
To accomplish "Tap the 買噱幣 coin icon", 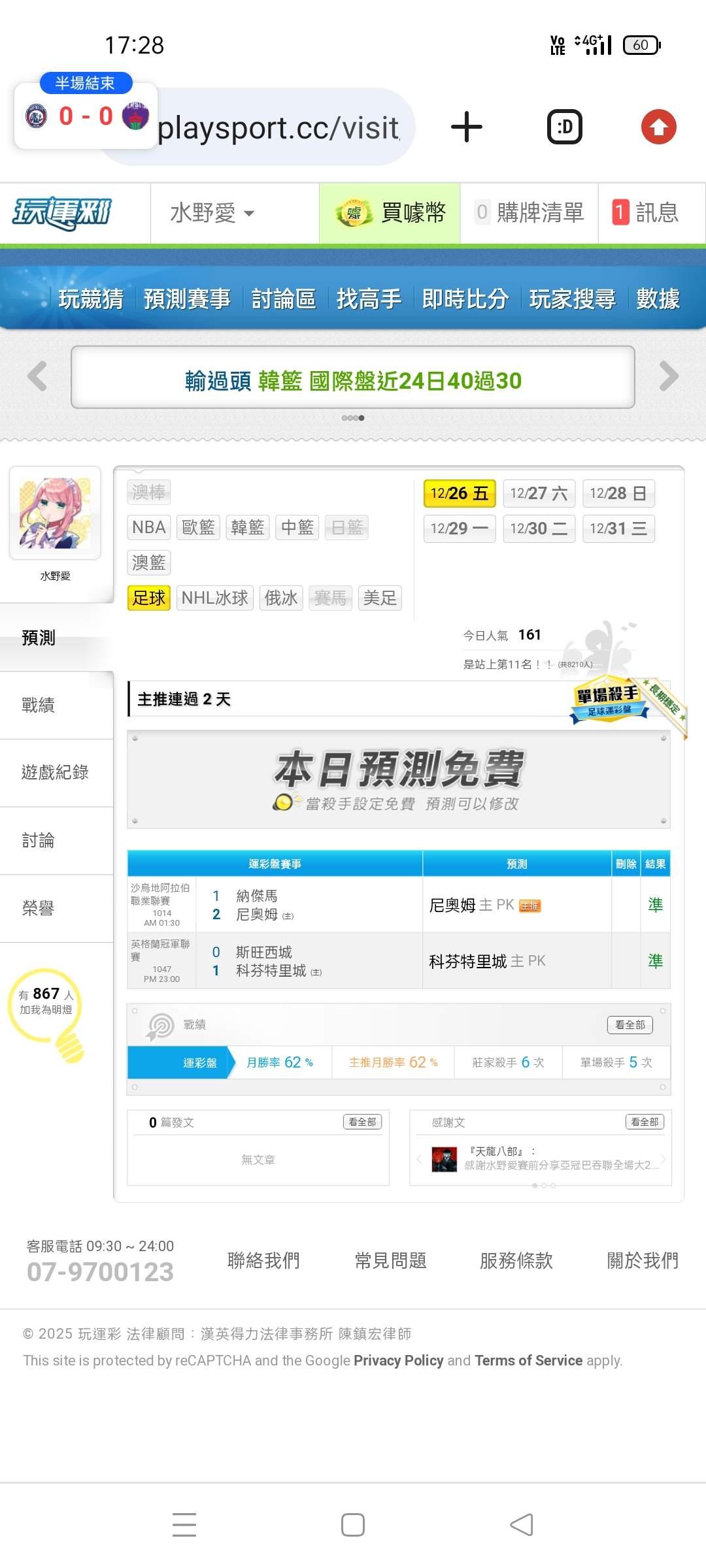I will [354, 213].
